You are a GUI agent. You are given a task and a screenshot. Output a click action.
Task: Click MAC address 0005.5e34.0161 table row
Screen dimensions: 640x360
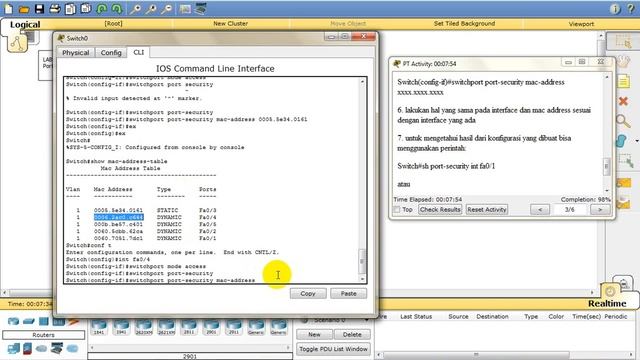click(x=141, y=210)
